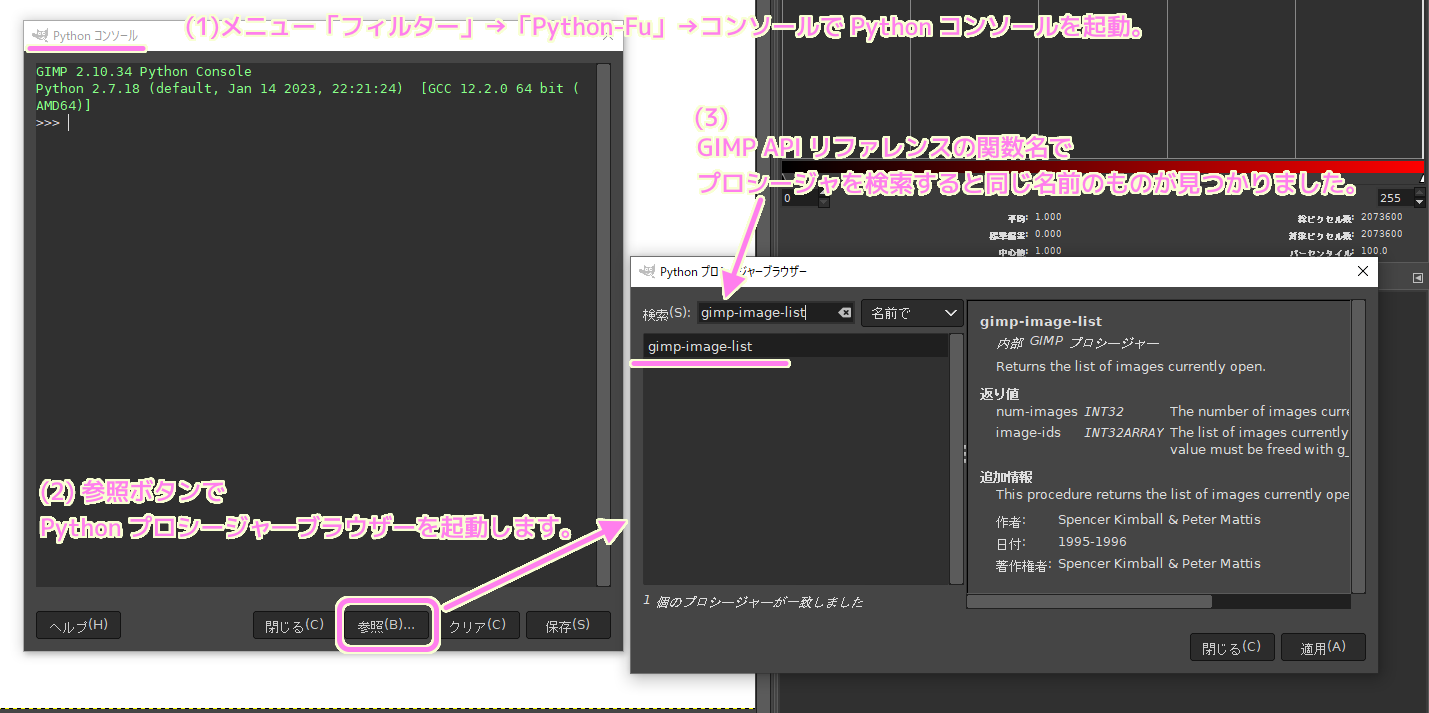Apply the selected procedure with 適用(A)
Screen dimensions: 1429x713
1322,646
